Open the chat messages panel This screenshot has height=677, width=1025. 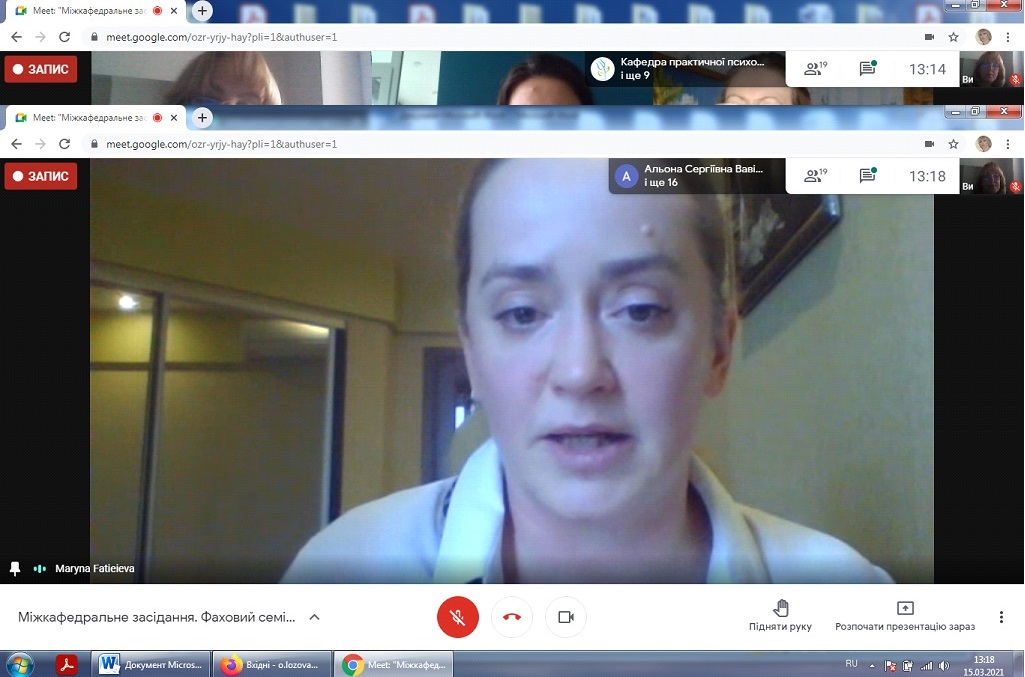[x=868, y=177]
